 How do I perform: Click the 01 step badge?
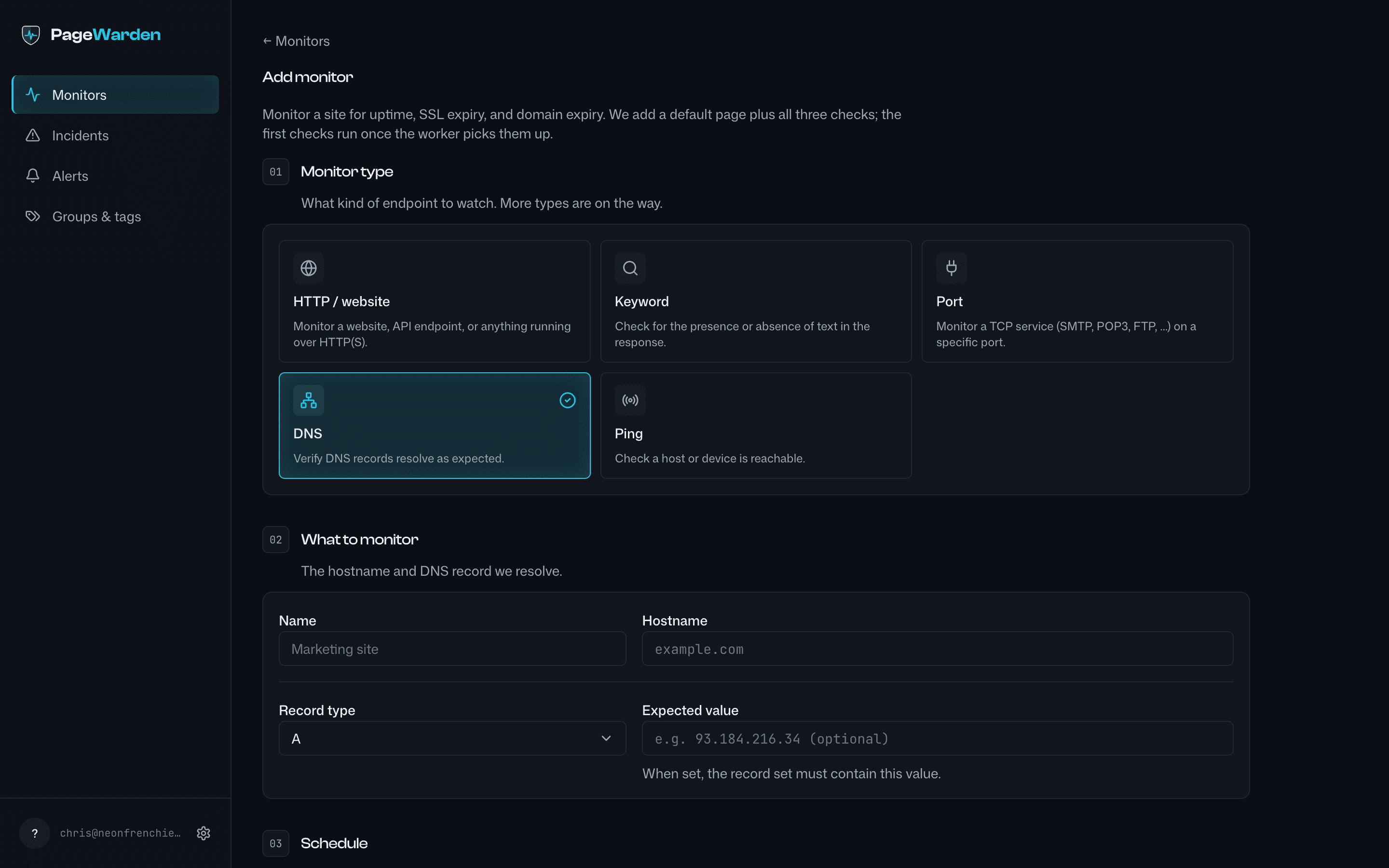click(275, 172)
